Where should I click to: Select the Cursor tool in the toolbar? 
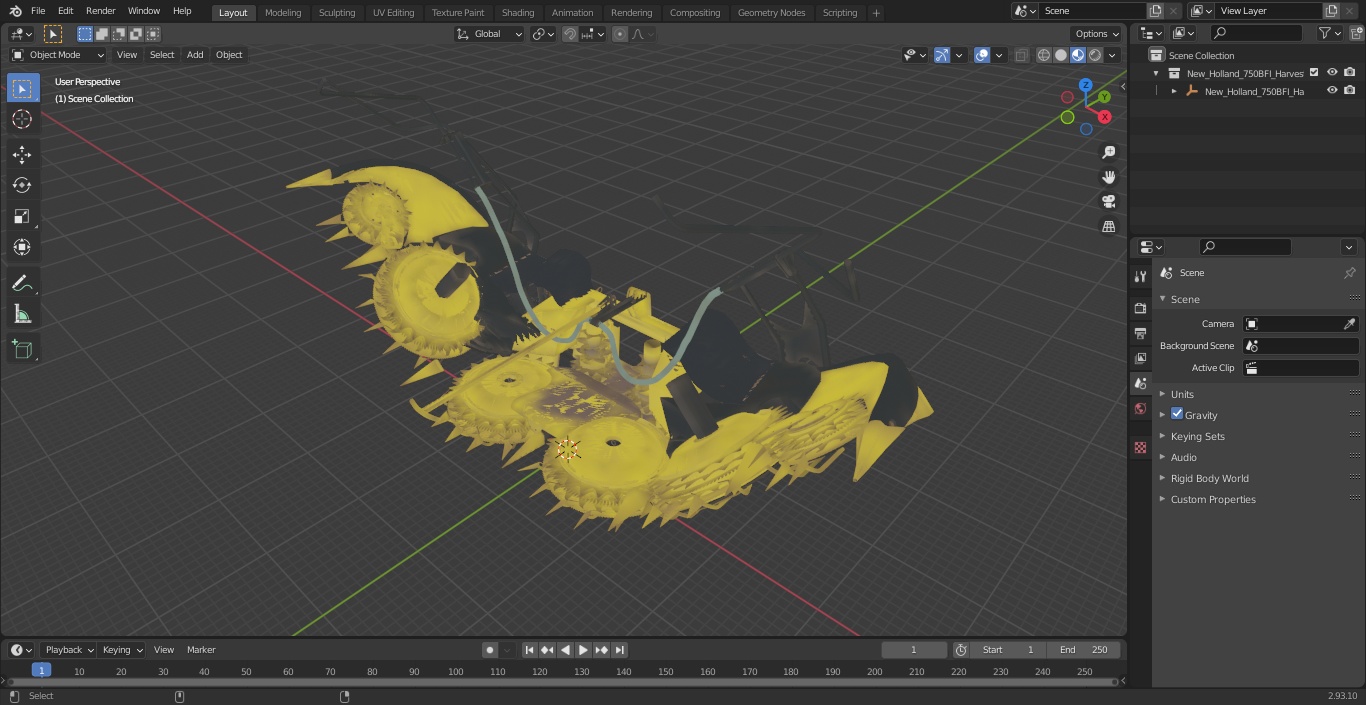(x=22, y=120)
